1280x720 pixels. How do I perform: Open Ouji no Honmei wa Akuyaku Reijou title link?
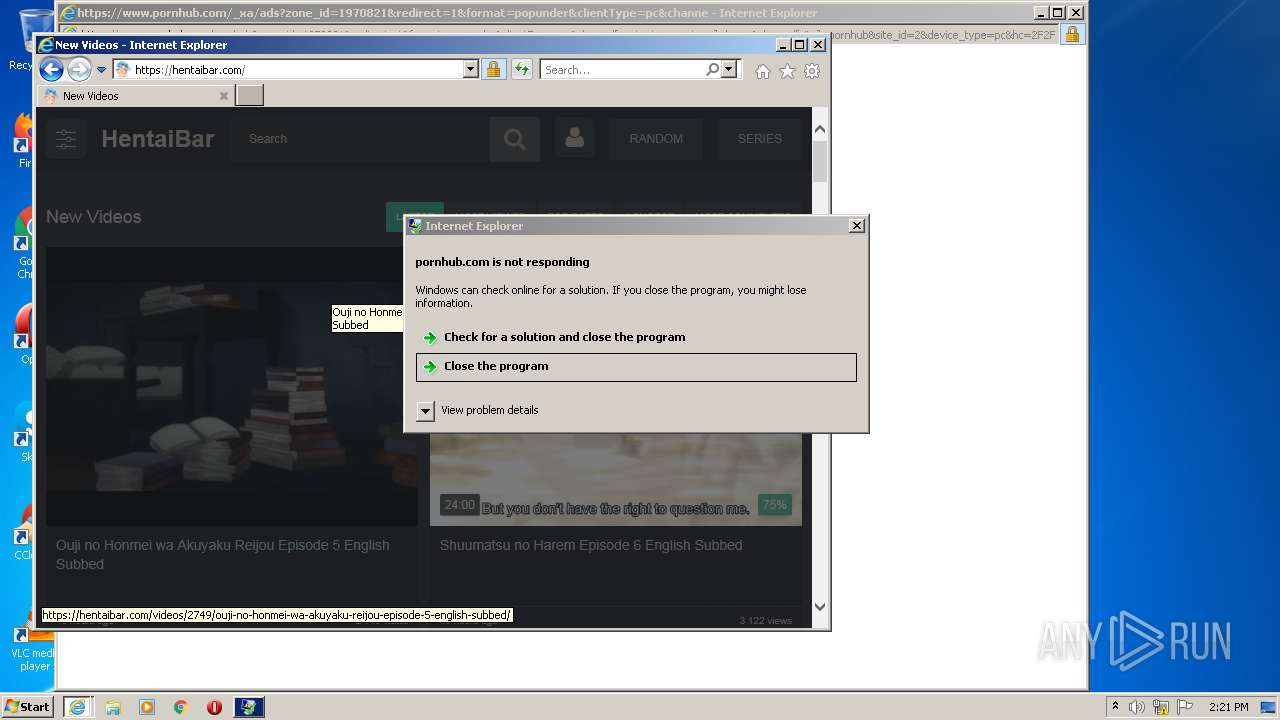[x=222, y=555]
